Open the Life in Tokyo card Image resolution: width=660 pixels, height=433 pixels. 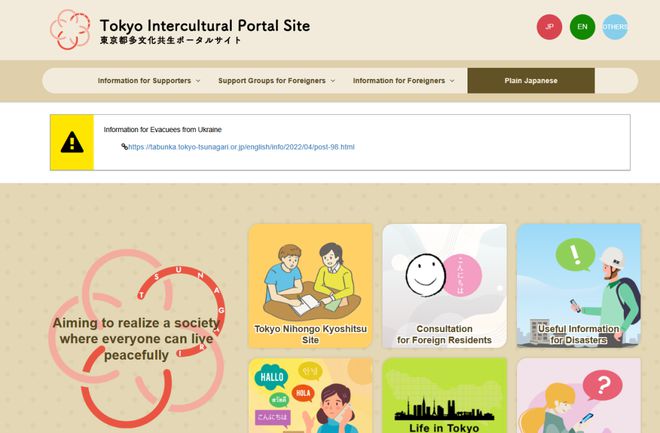pos(444,396)
